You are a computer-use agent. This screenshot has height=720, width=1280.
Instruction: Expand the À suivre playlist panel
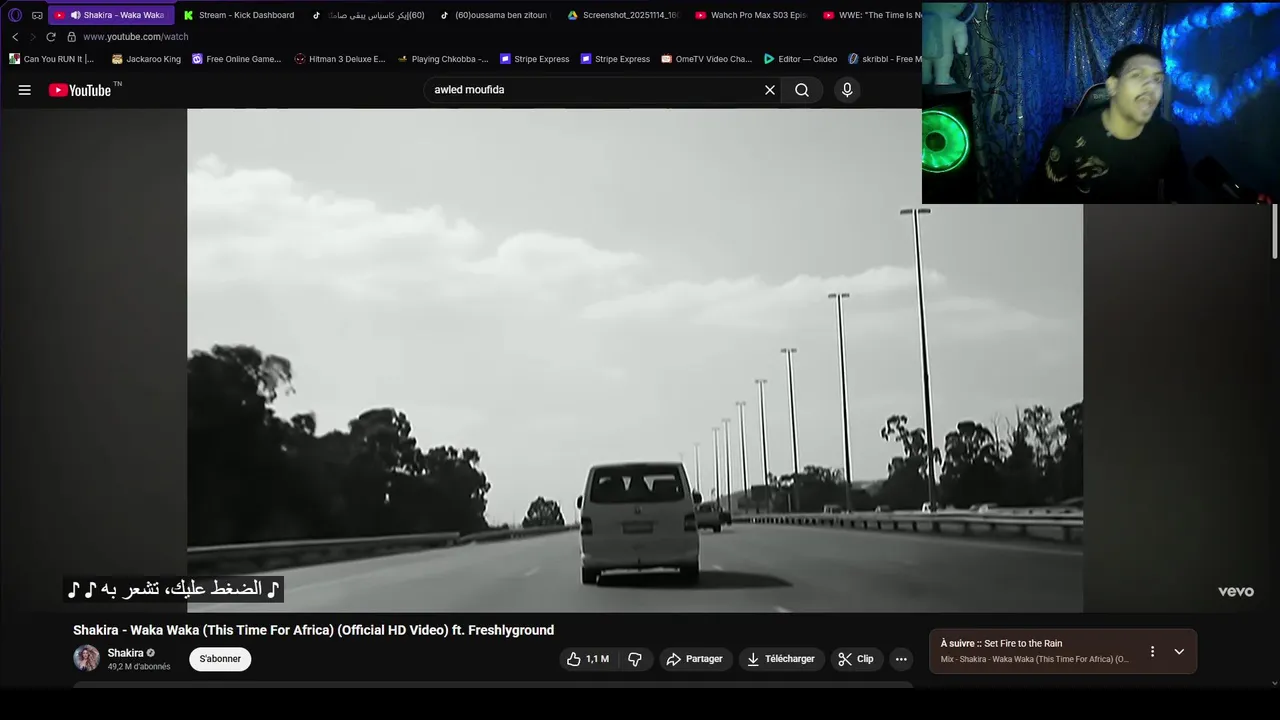pyautogui.click(x=1179, y=651)
